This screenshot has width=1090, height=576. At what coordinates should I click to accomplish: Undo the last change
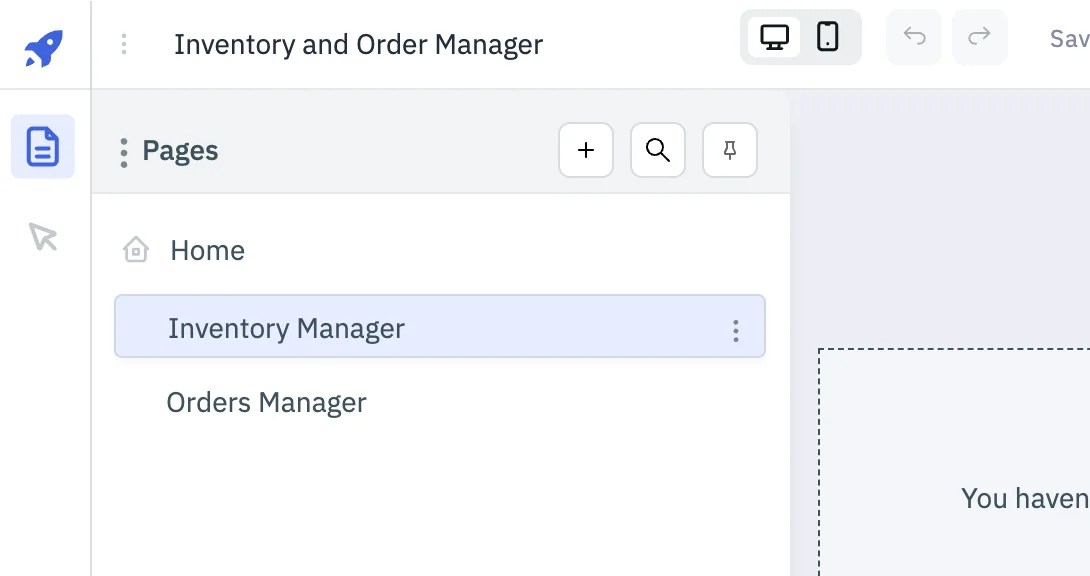pyautogui.click(x=913, y=37)
